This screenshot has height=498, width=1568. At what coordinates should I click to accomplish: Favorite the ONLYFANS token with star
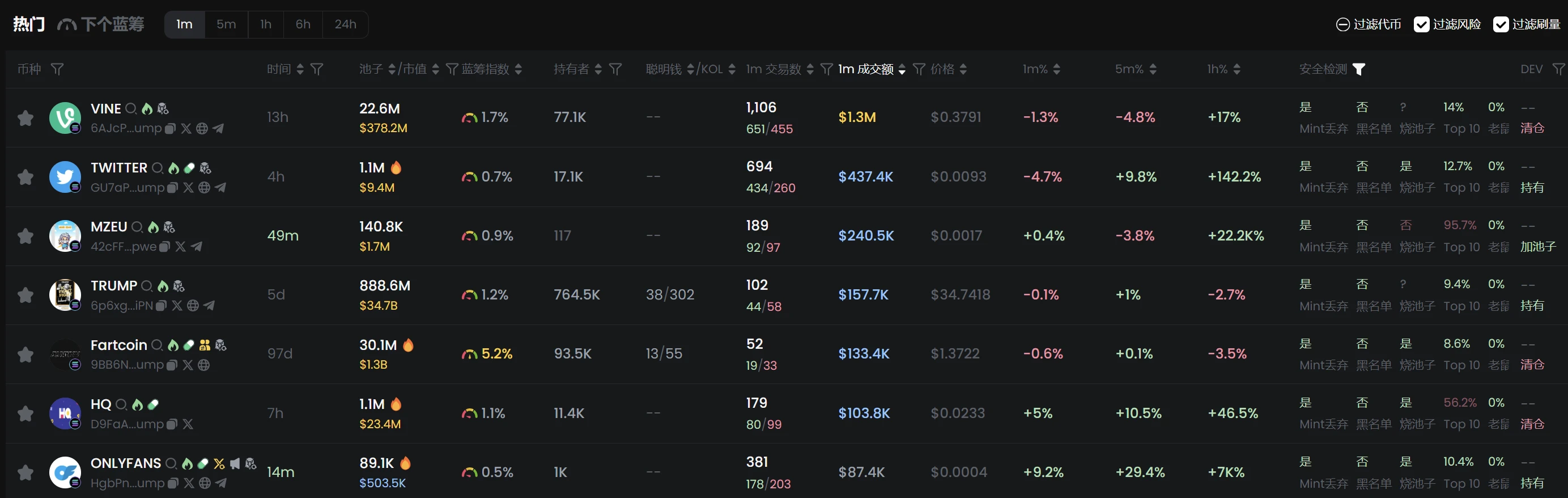pos(26,472)
